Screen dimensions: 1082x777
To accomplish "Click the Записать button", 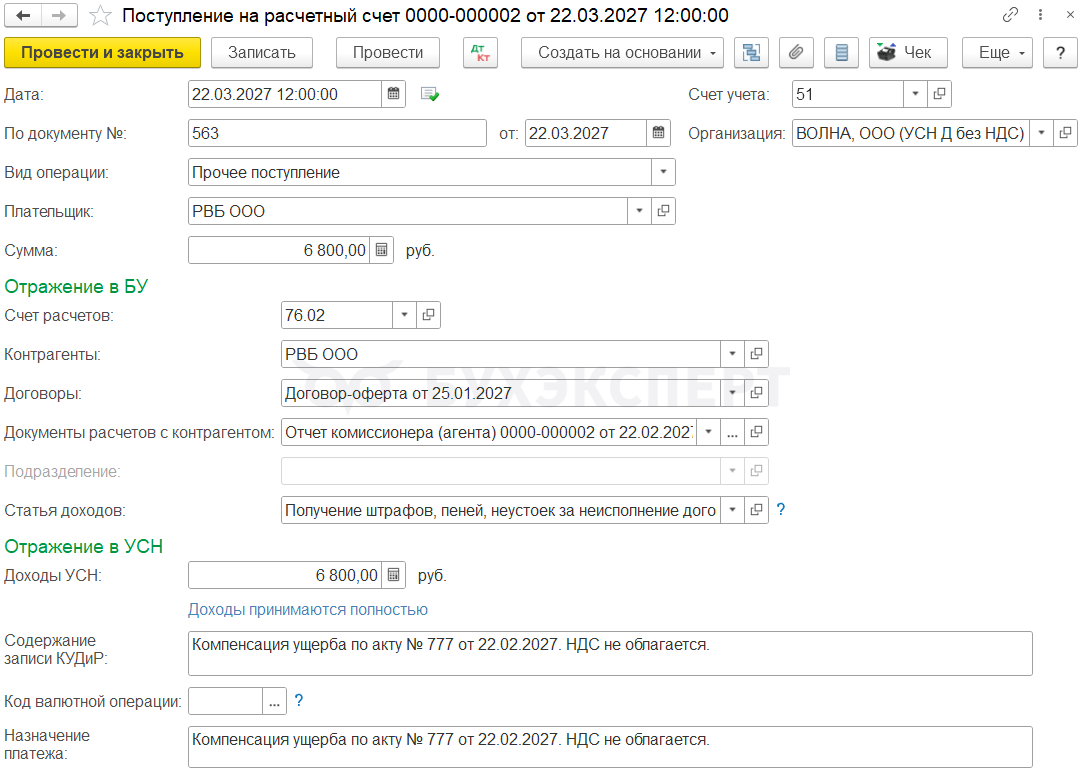I will (262, 52).
